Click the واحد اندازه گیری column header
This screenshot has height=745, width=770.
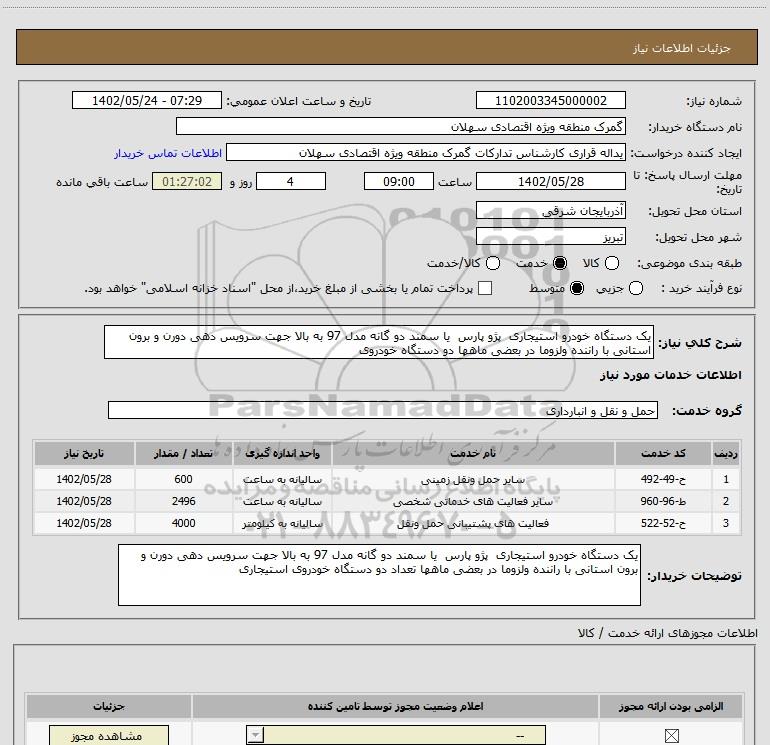282,453
